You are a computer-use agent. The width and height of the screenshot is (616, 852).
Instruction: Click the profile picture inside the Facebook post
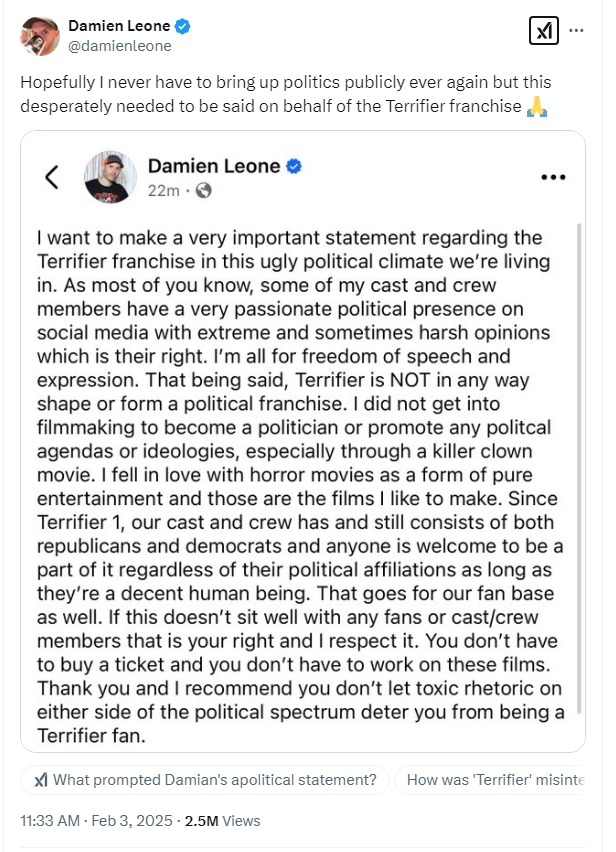click(x=110, y=178)
